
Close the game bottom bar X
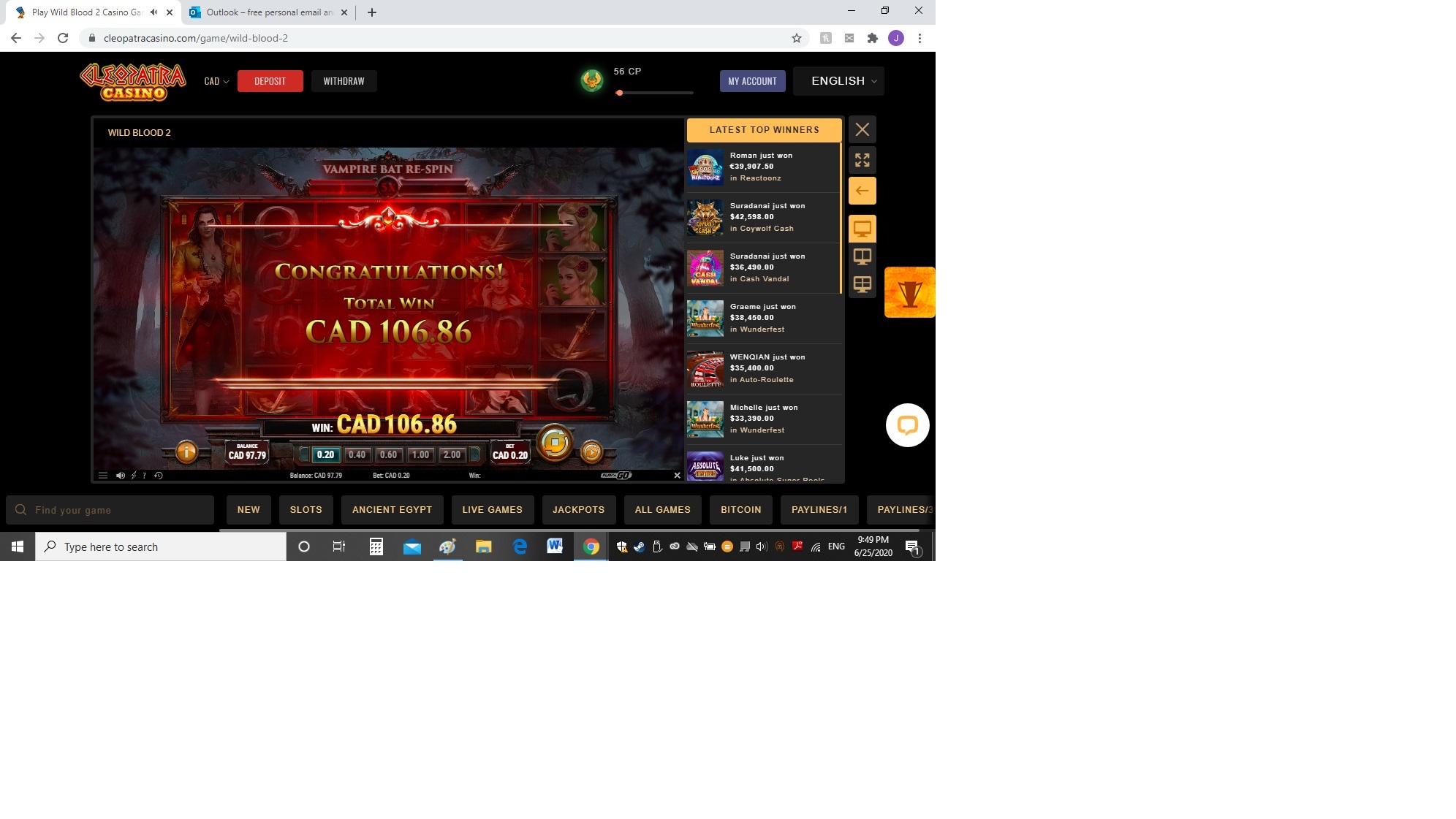pyautogui.click(x=677, y=476)
